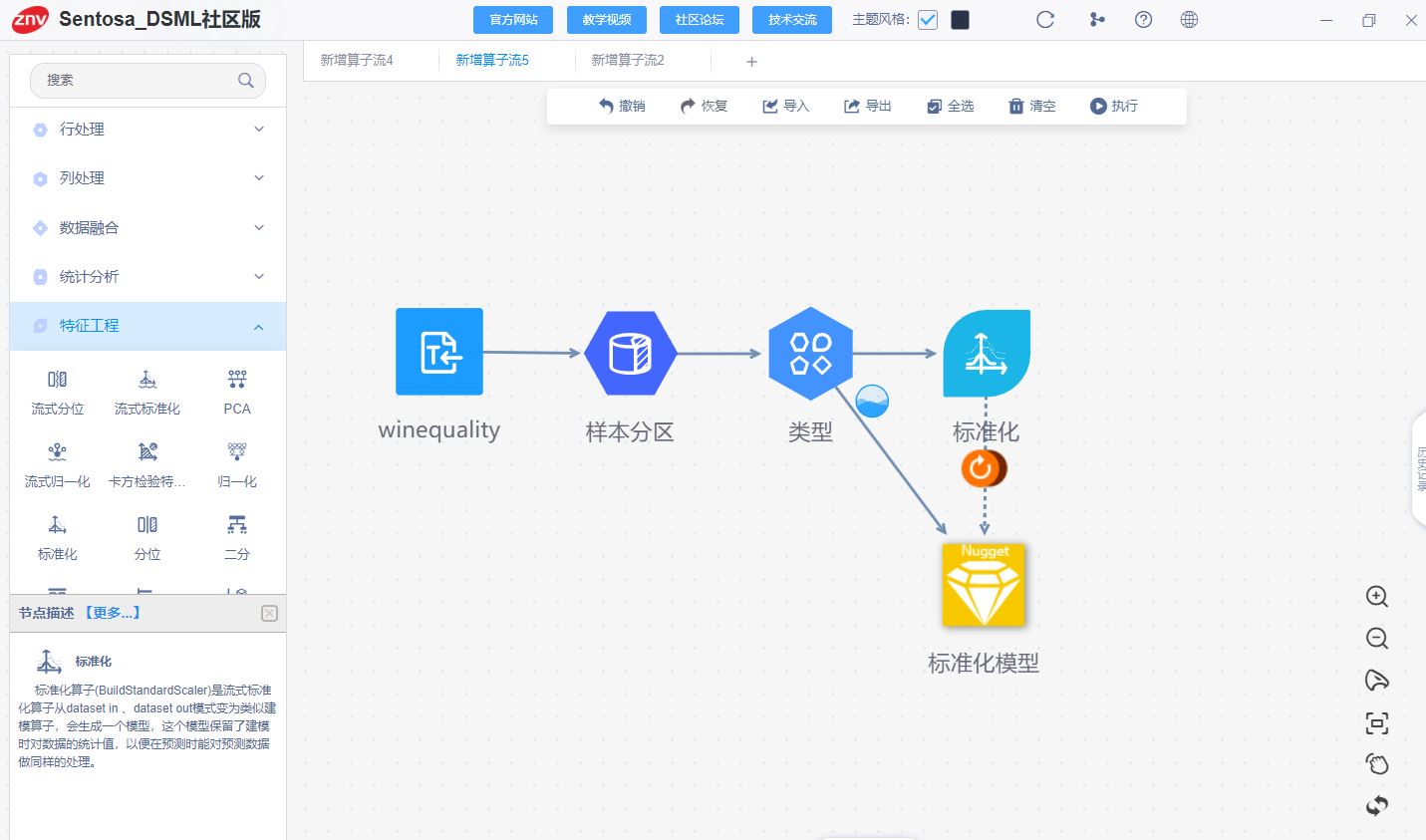Open the language globe icon
This screenshot has height=840, width=1426.
[1189, 20]
